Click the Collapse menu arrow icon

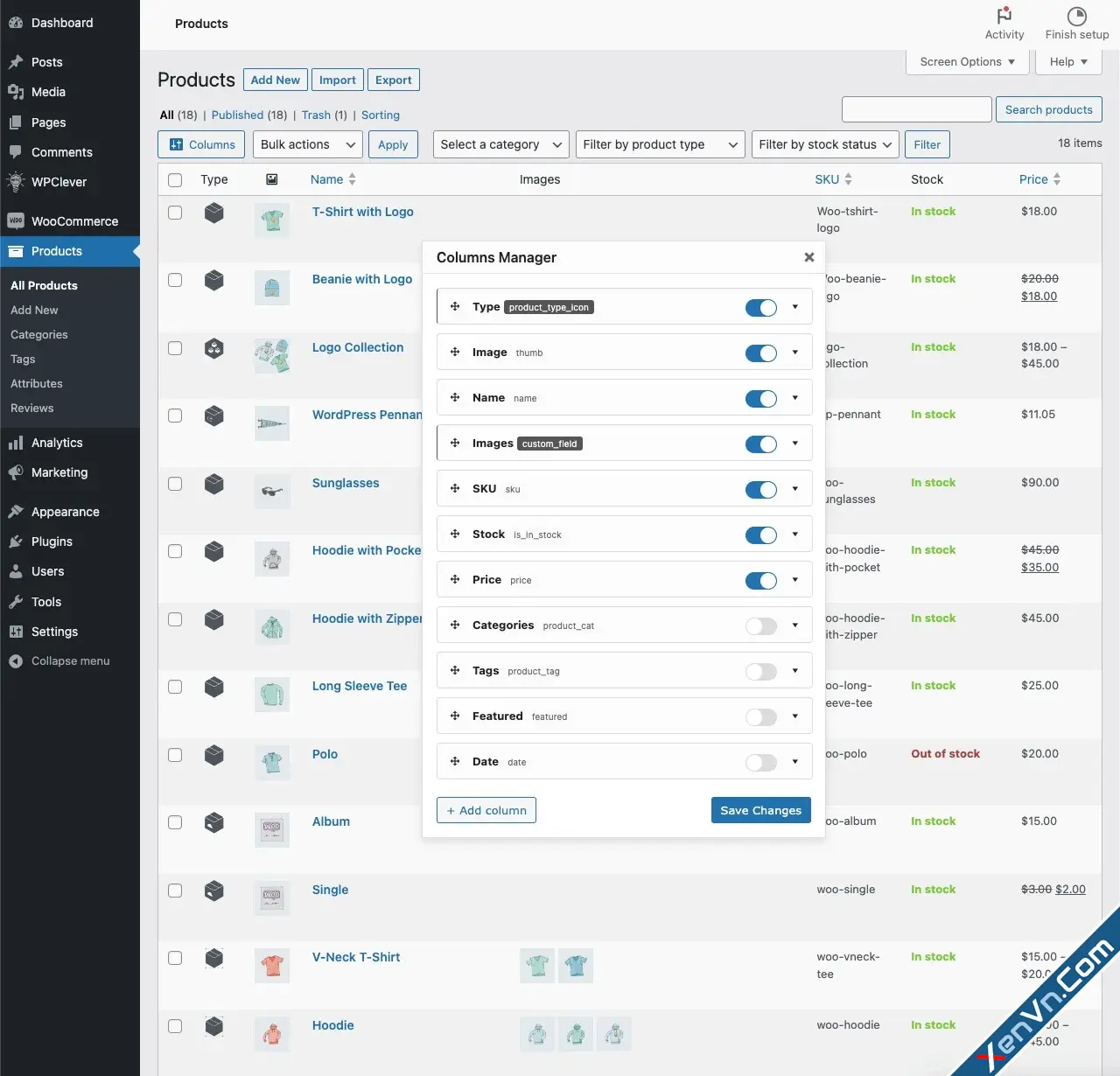[x=16, y=661]
